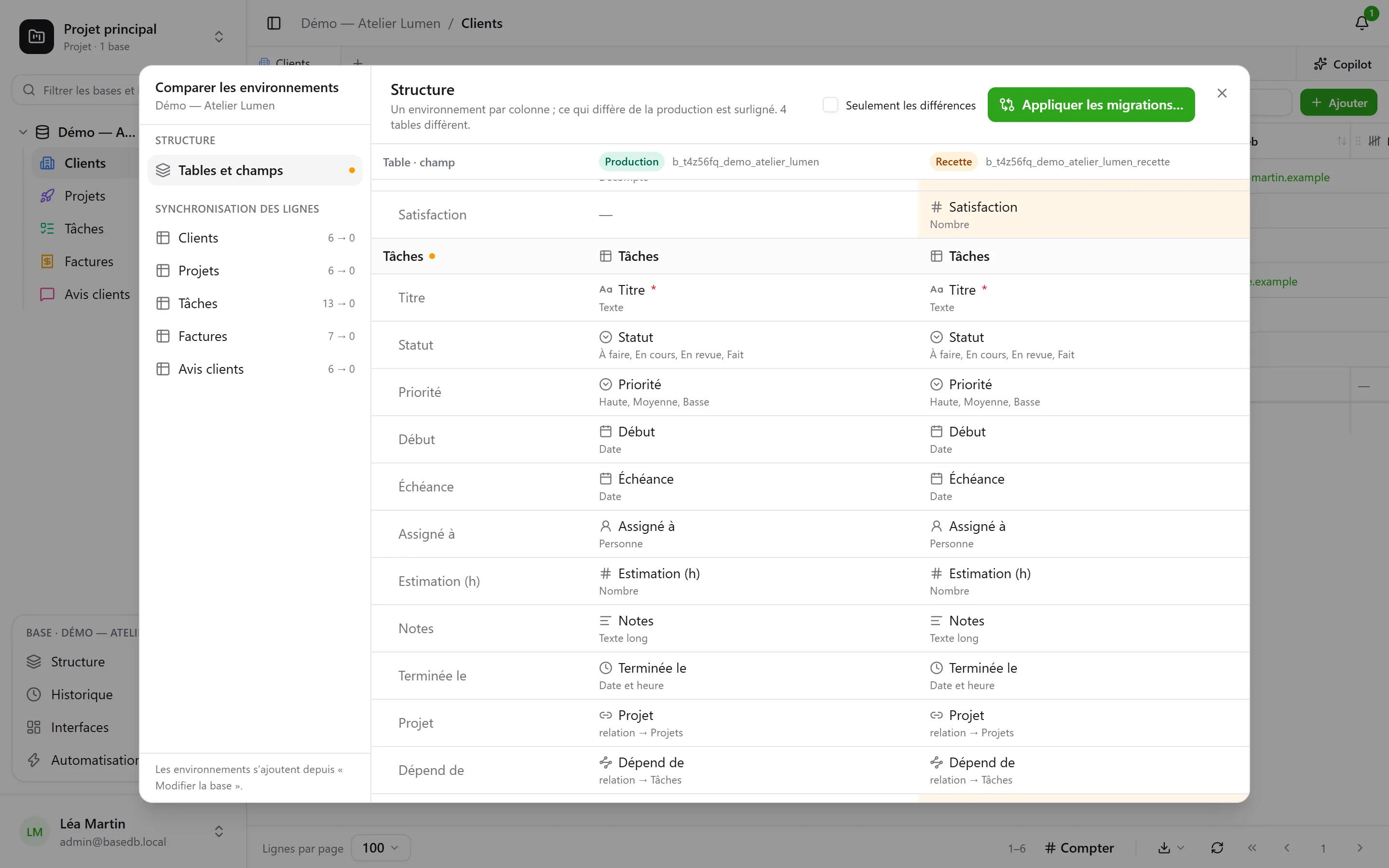The image size is (1389, 868).
Task: Click the download export icon
Action: pyautogui.click(x=1164, y=847)
